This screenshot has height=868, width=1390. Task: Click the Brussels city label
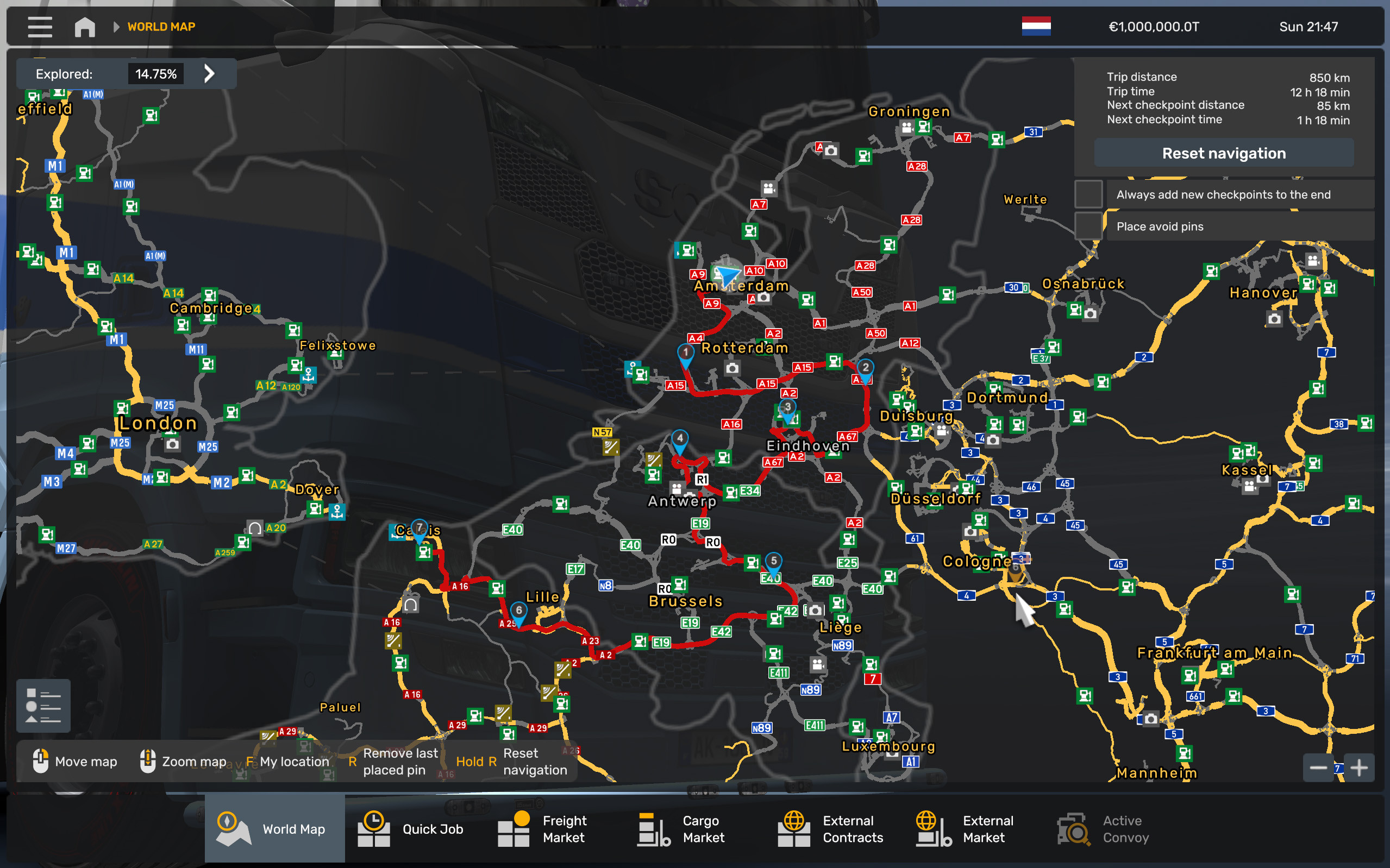click(x=686, y=601)
